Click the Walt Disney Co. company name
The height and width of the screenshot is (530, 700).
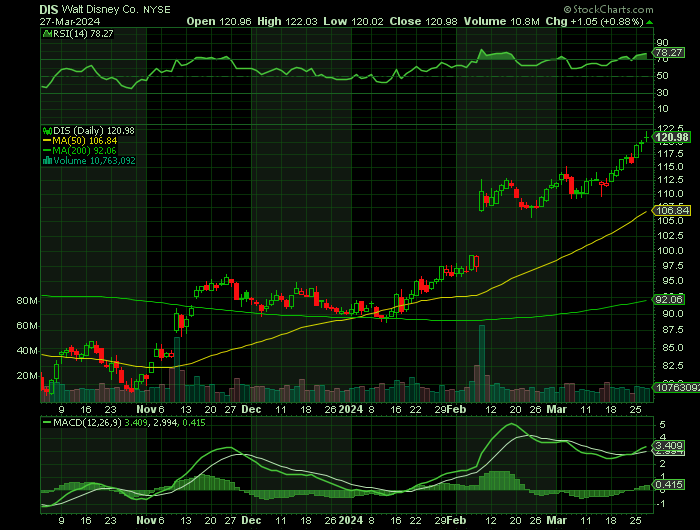pyautogui.click(x=101, y=9)
